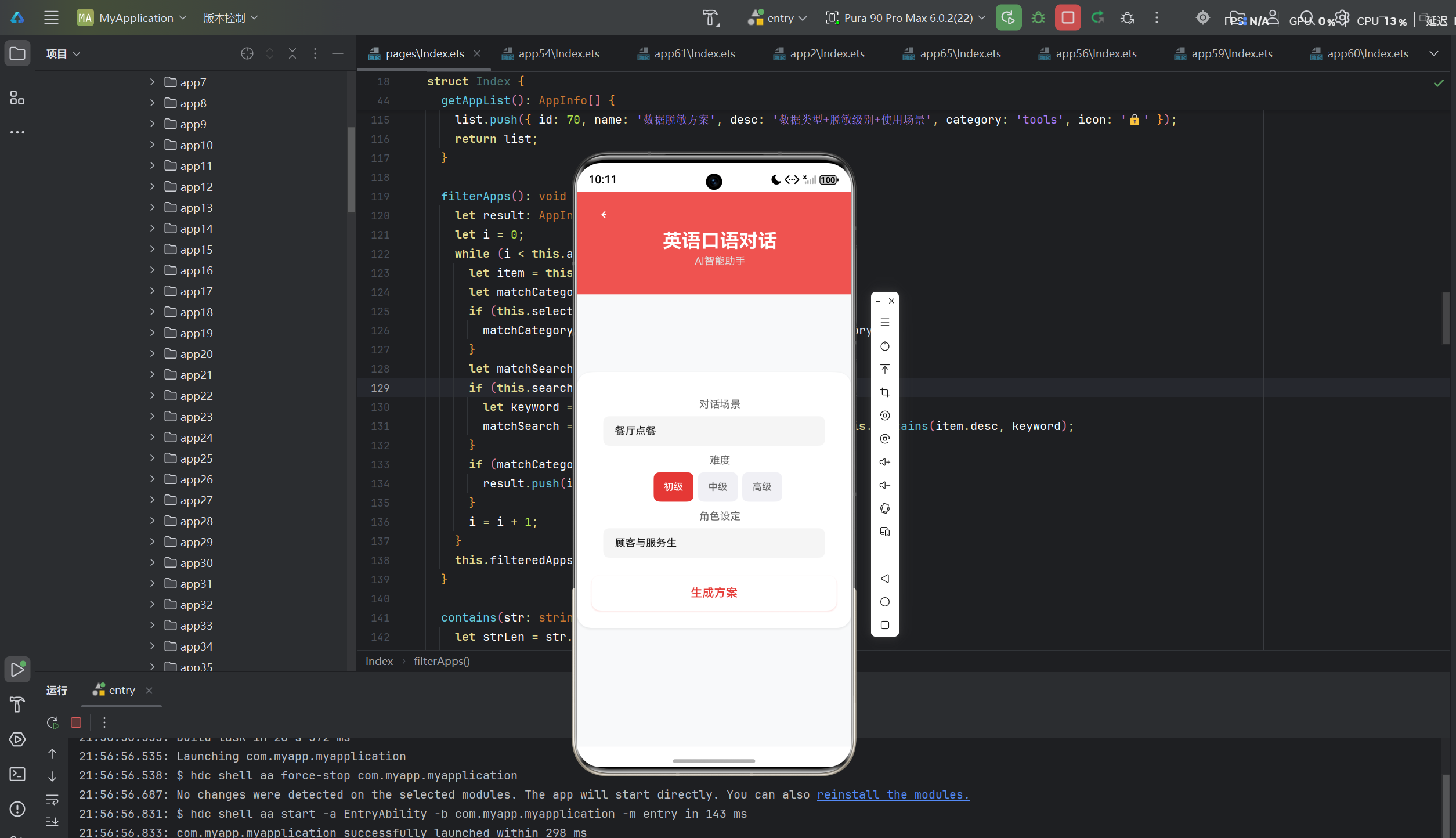Expand the app7 folder
1456x838 pixels.
click(x=152, y=82)
